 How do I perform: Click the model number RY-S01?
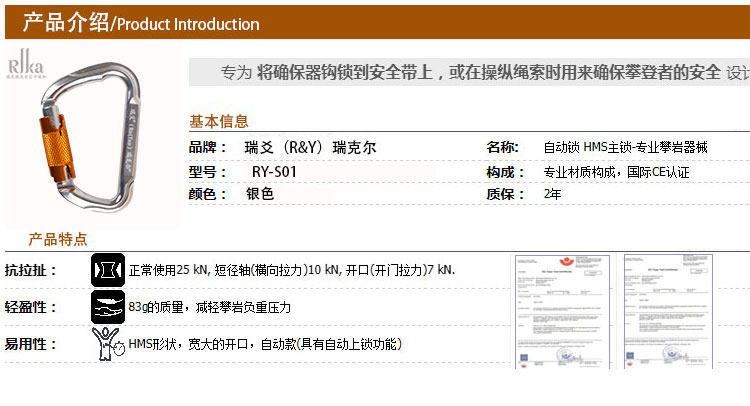[274, 172]
